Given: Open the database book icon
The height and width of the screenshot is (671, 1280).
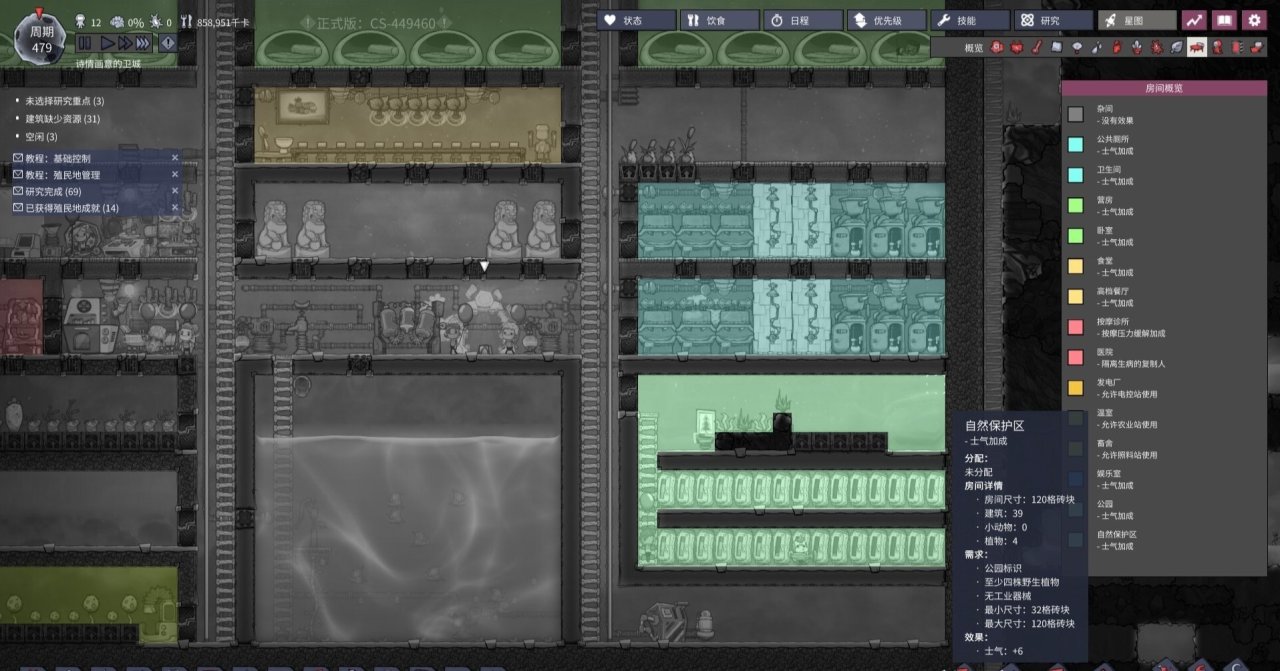Looking at the screenshot, I should (x=1224, y=20).
